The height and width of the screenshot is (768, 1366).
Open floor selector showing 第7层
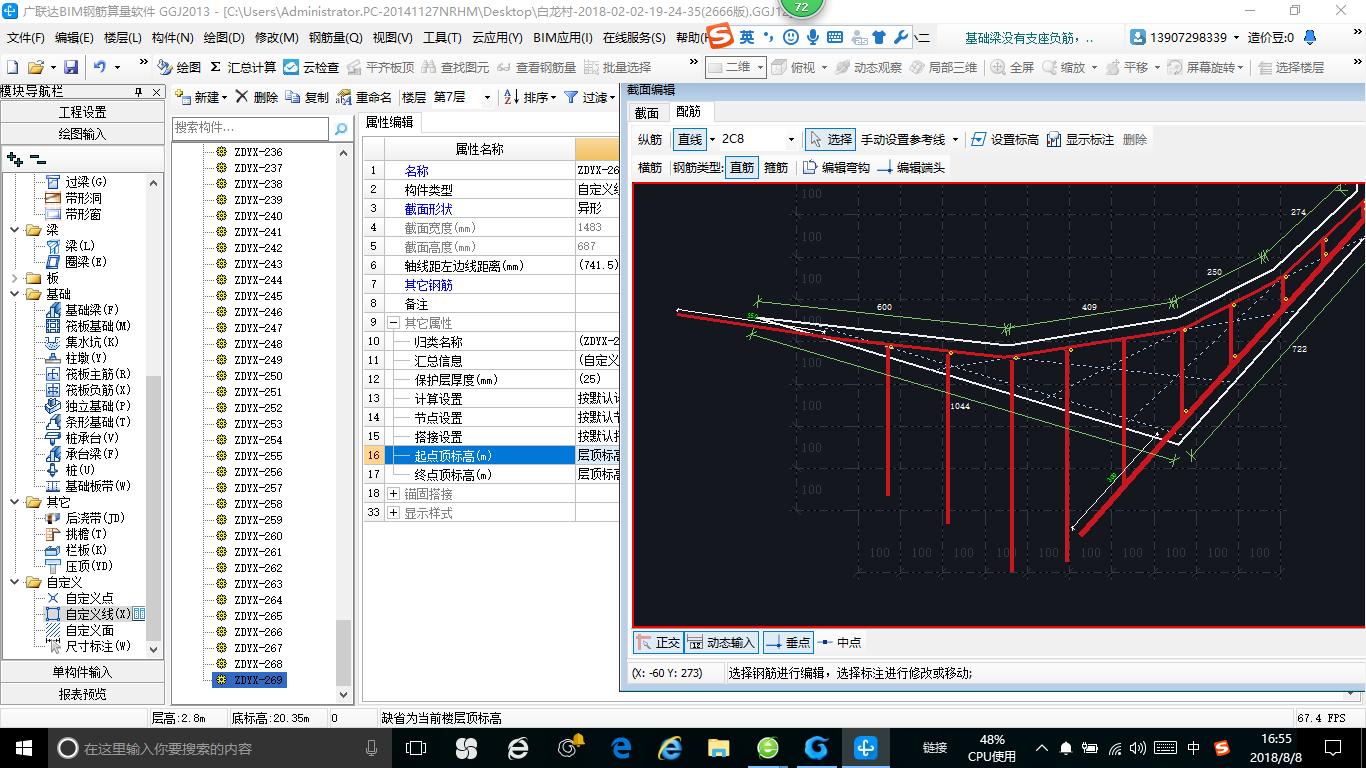click(x=461, y=97)
